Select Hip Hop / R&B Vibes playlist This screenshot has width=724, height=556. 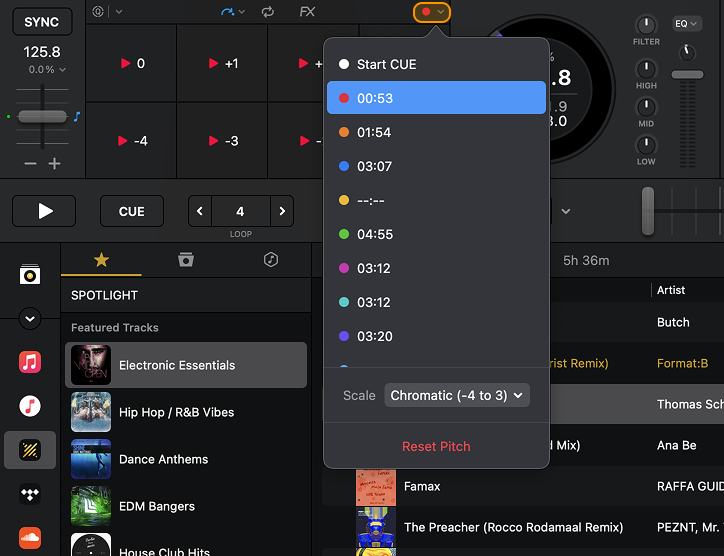pyautogui.click(x=186, y=412)
